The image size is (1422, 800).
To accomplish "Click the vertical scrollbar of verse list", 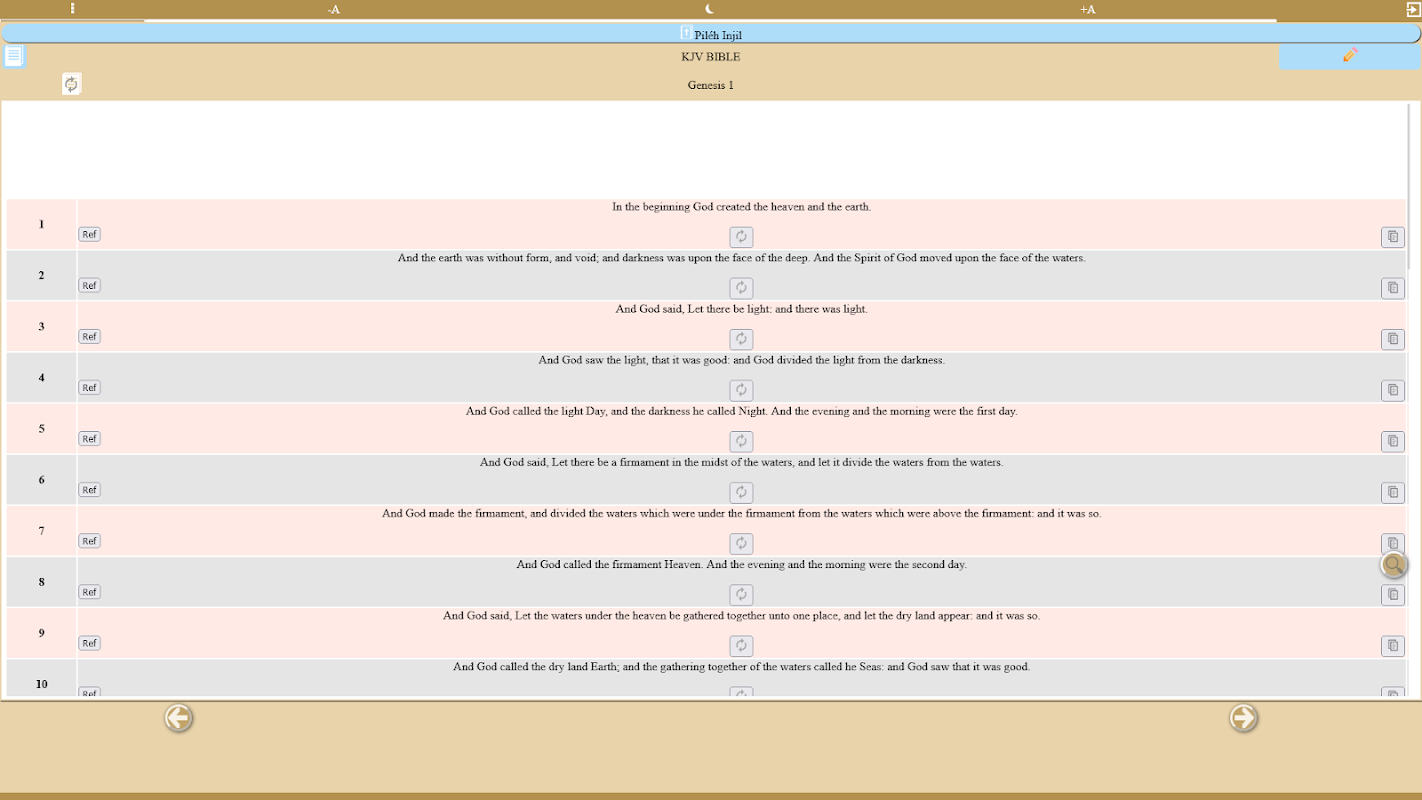I will [x=1409, y=186].
